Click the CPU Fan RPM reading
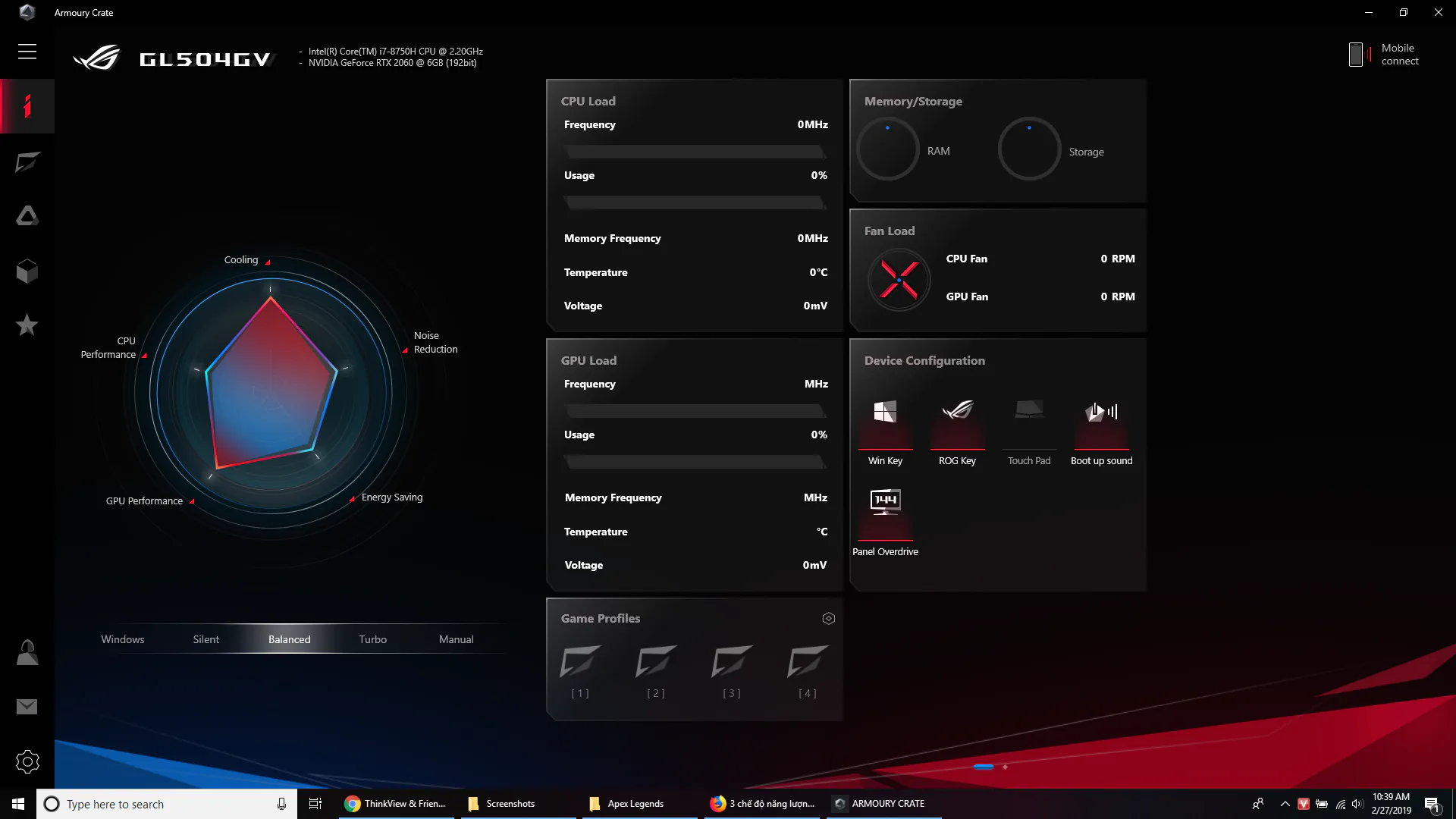 pyautogui.click(x=1118, y=259)
